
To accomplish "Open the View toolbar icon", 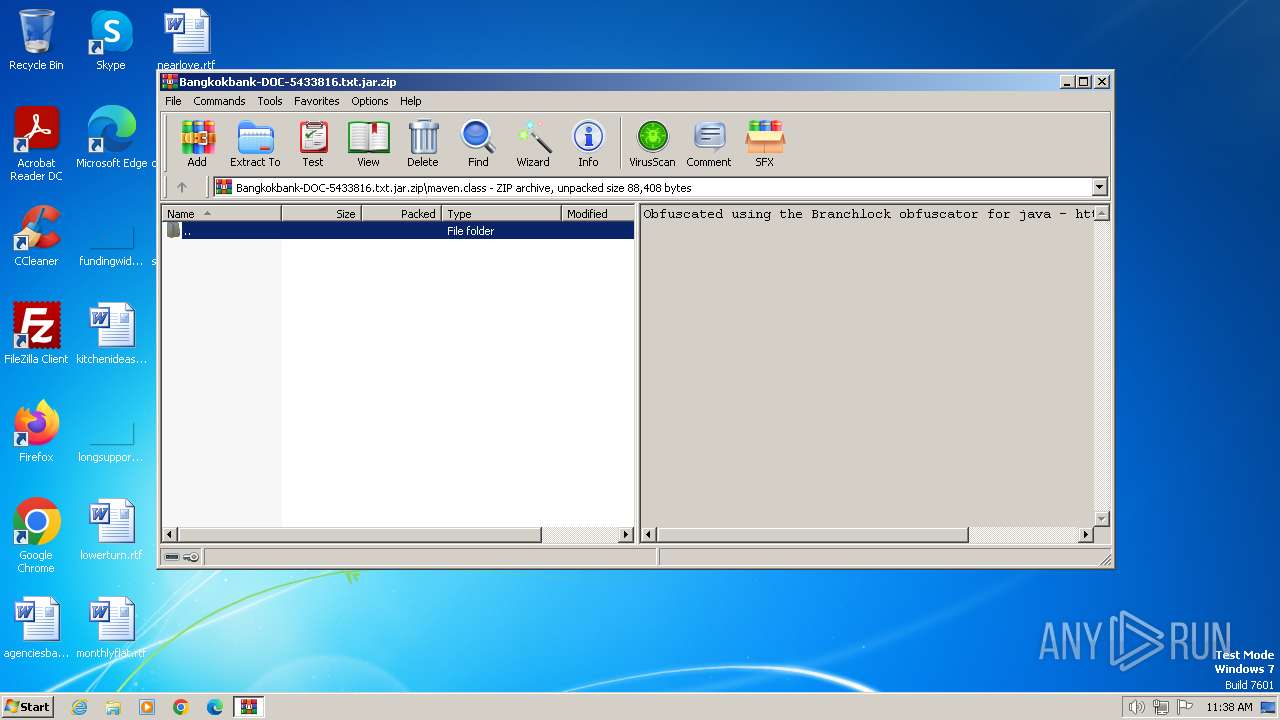I will point(368,143).
